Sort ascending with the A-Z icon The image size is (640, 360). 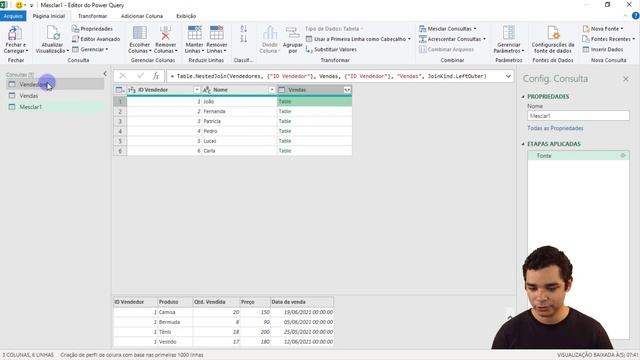(244, 29)
